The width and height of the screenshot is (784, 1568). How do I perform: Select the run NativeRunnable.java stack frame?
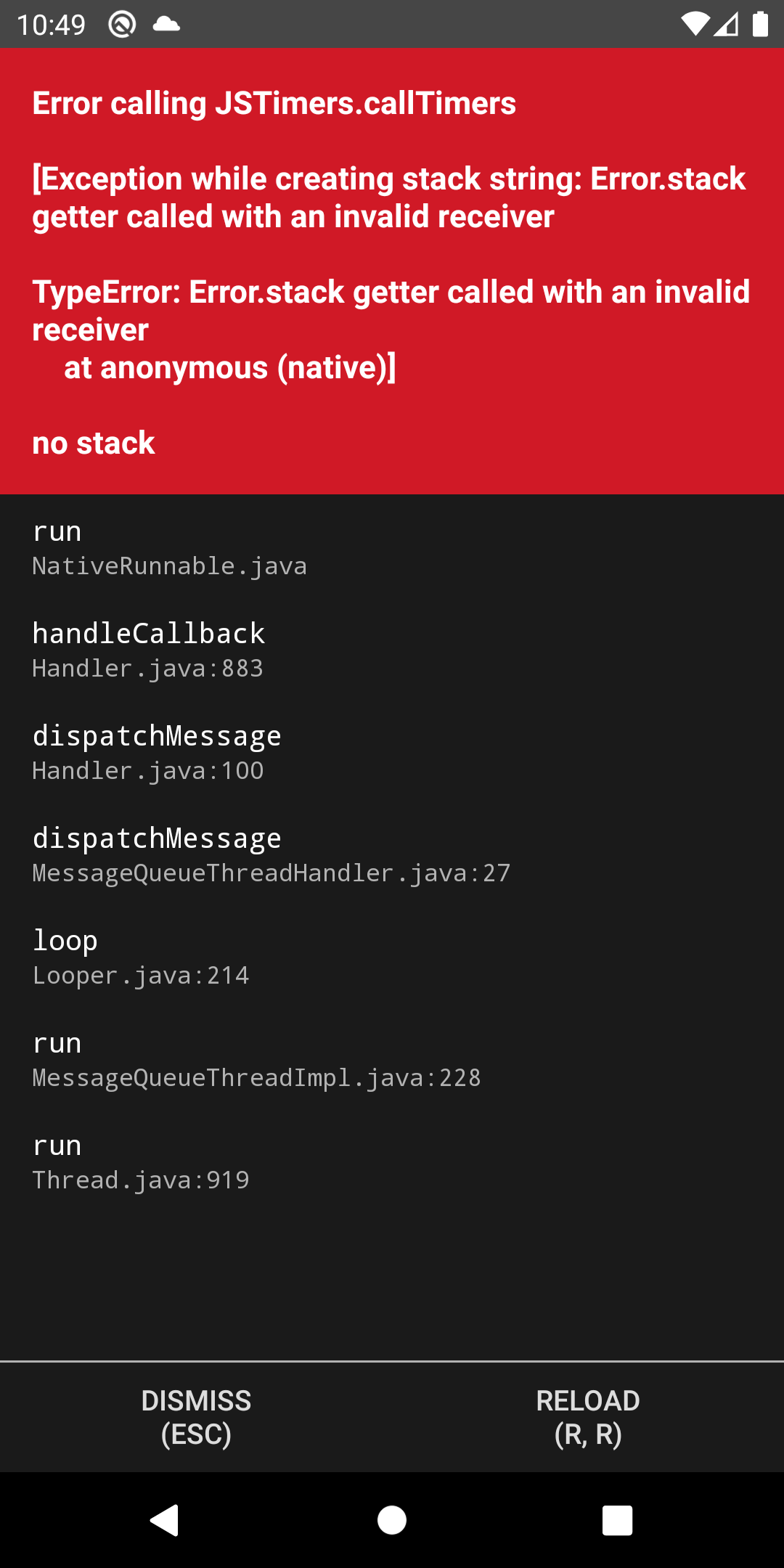point(168,548)
